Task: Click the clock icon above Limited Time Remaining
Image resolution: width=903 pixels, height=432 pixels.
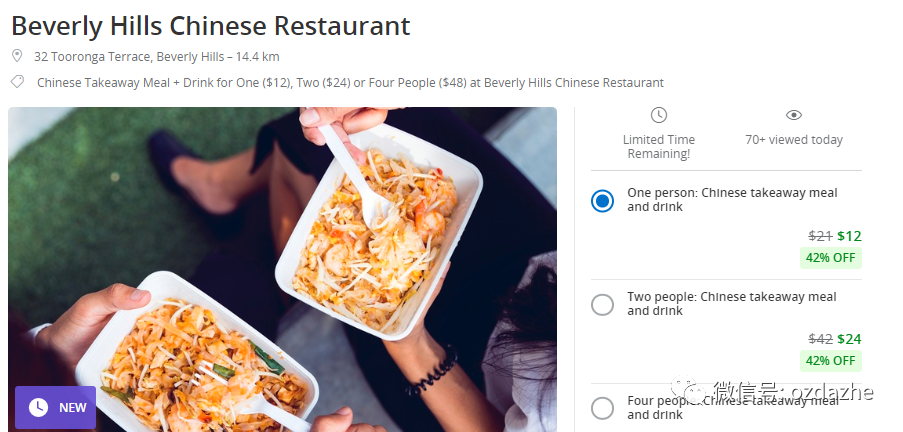Action: click(658, 115)
